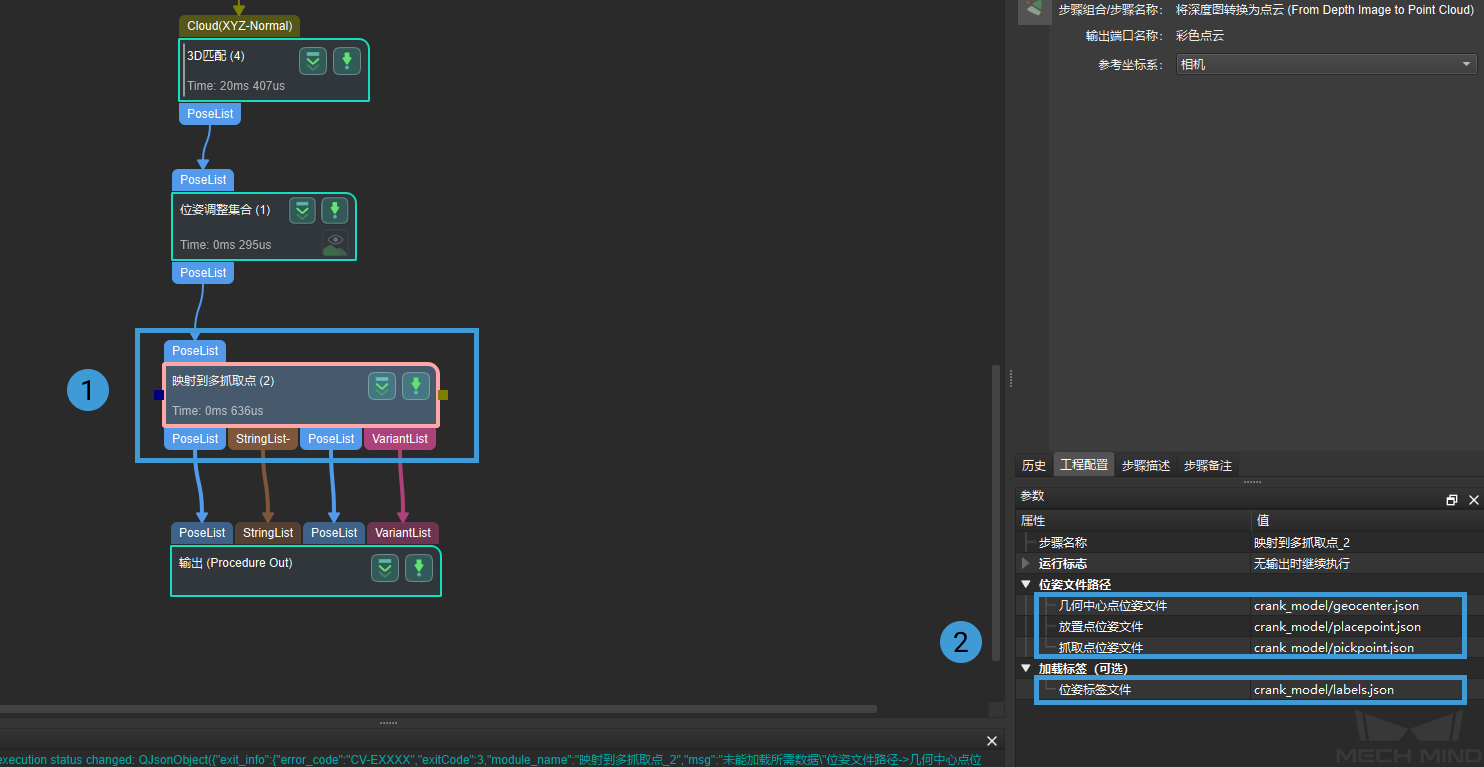Open the 步骤备注 tab
This screenshot has height=767, width=1484.
pyautogui.click(x=1208, y=465)
